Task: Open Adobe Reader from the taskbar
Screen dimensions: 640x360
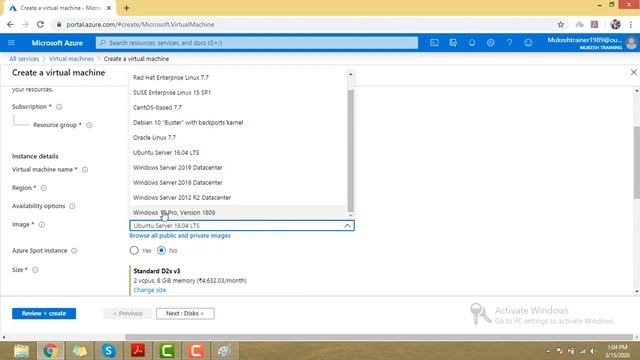Action: [138, 351]
